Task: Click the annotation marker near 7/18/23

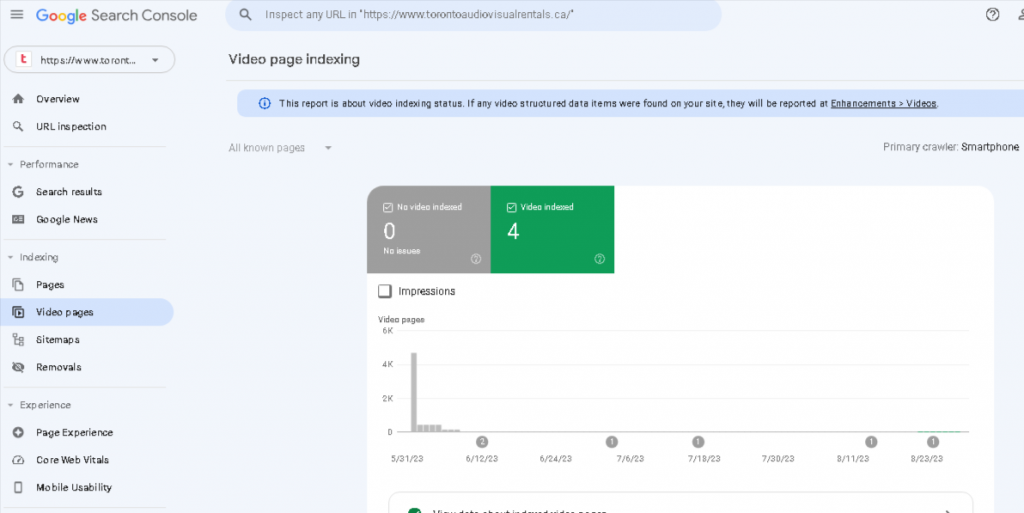Action: pyautogui.click(x=698, y=442)
